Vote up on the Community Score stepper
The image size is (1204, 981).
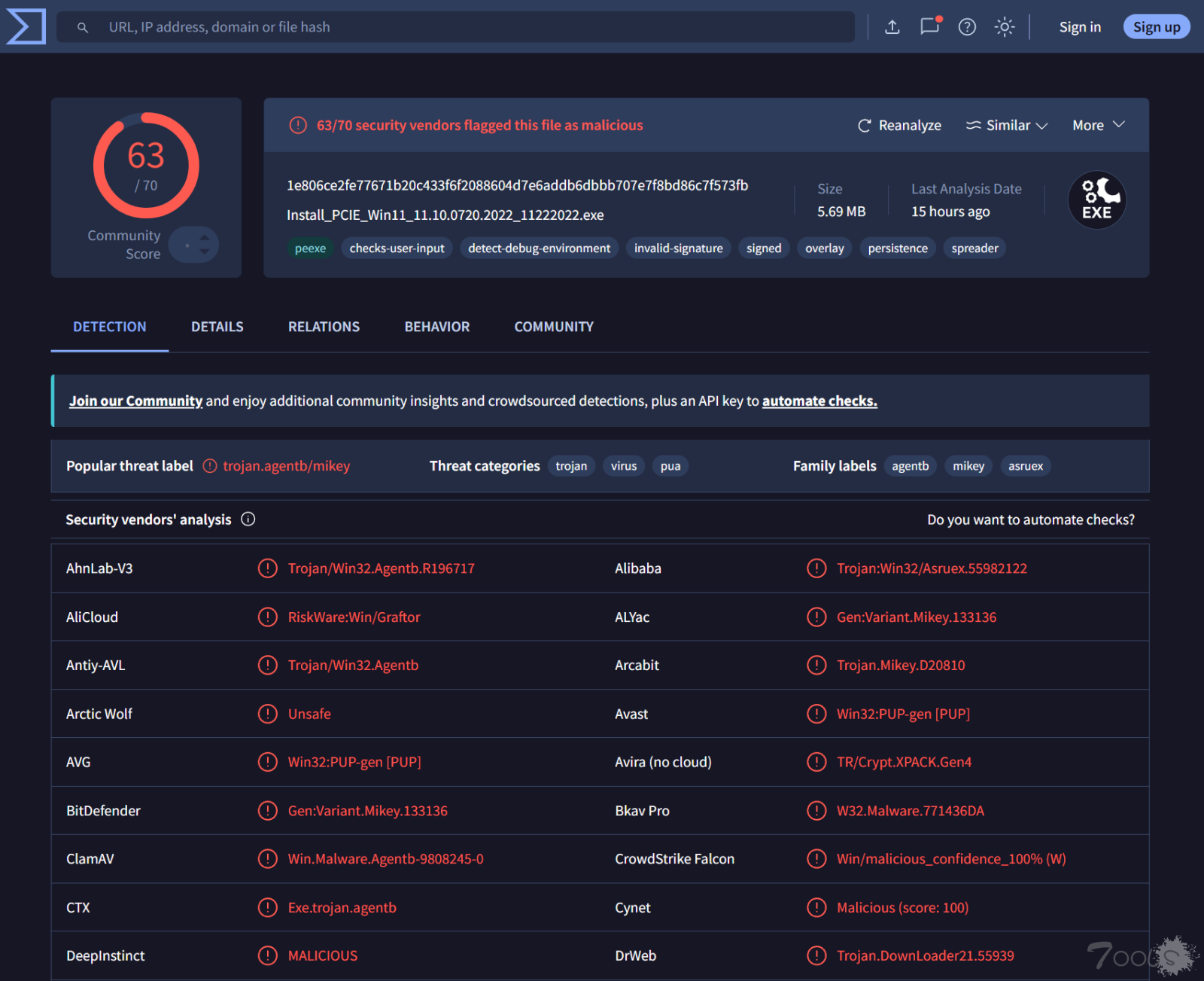tap(205, 237)
